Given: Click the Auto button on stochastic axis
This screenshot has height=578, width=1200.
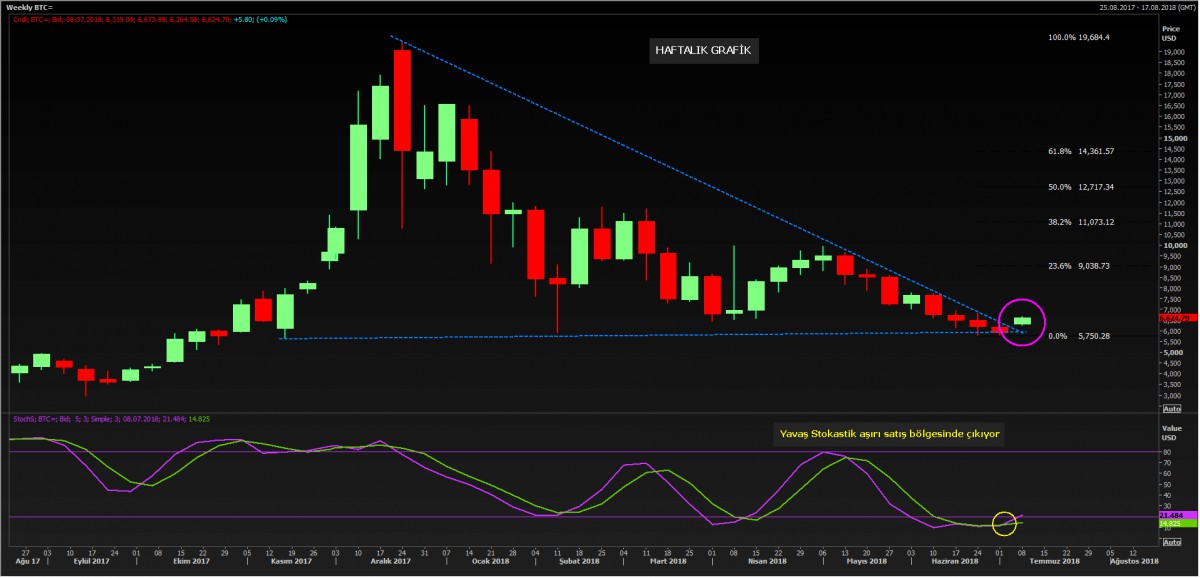Looking at the screenshot, I should point(1172,541).
